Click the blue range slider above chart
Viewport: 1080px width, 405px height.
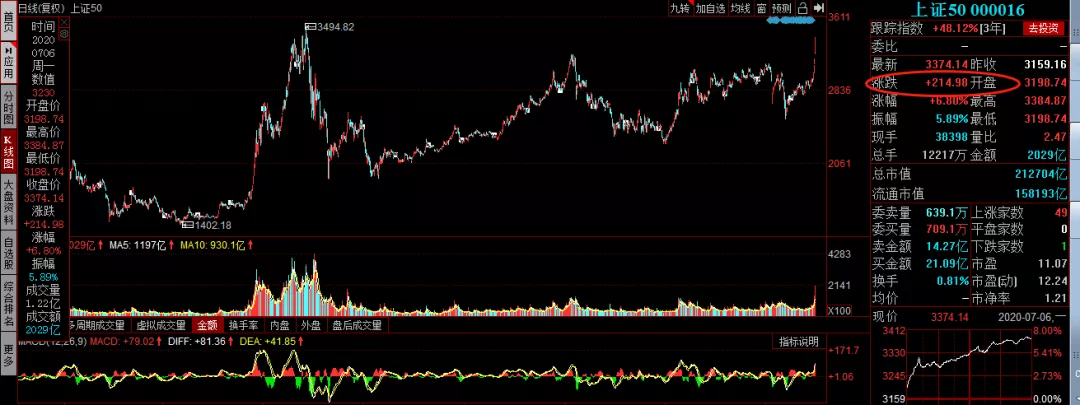pyautogui.click(x=791, y=21)
